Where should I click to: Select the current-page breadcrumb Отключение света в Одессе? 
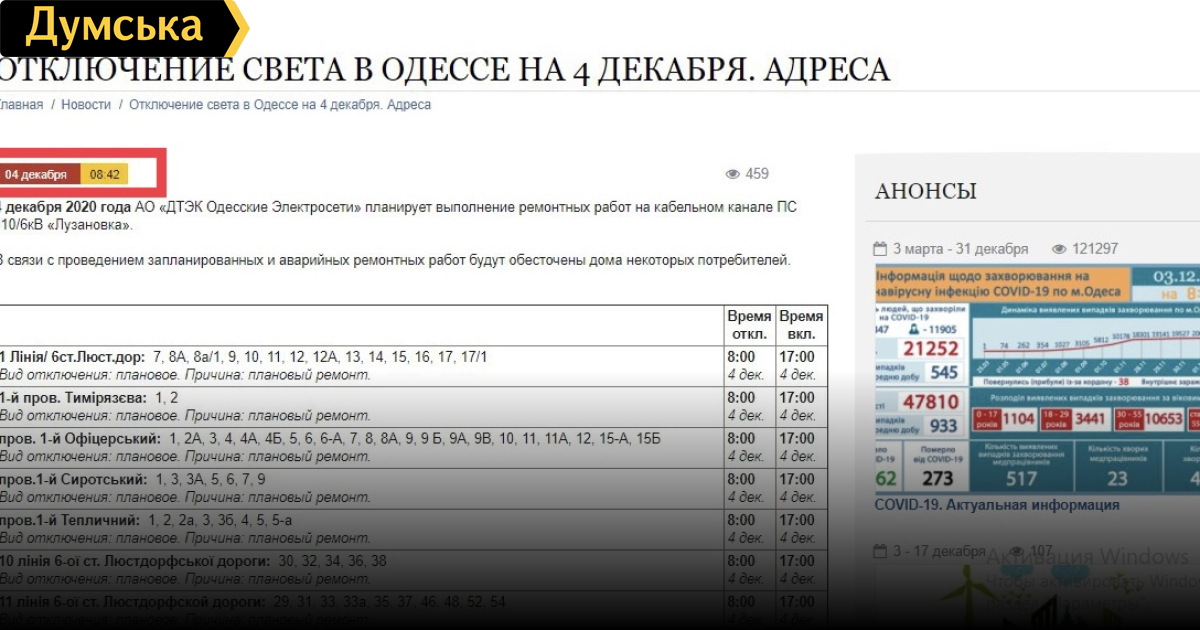tap(280, 105)
